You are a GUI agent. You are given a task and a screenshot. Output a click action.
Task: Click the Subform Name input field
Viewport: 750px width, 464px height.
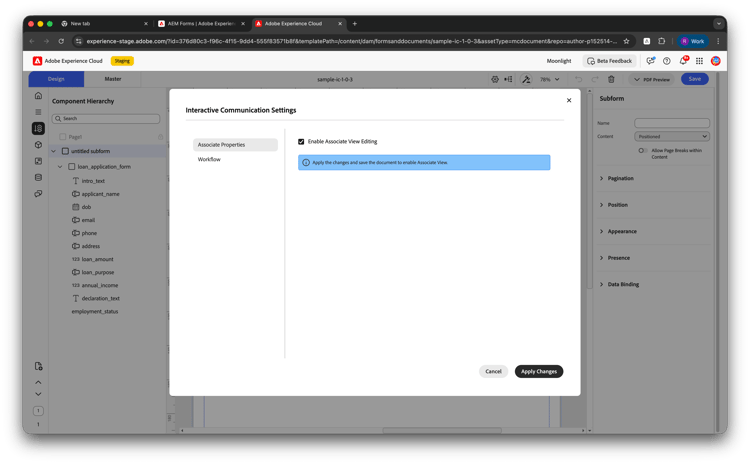(x=672, y=123)
